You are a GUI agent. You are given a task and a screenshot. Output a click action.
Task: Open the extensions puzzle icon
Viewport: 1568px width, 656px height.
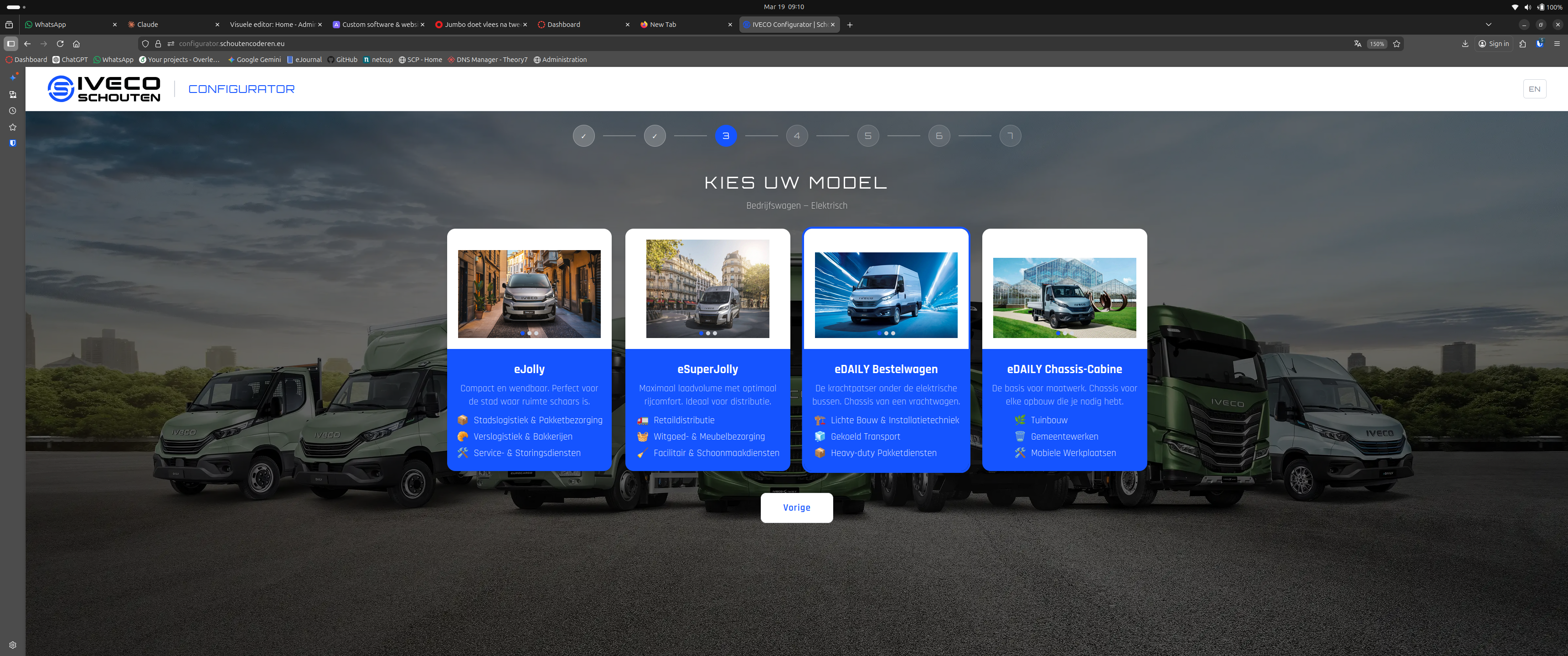click(1522, 44)
